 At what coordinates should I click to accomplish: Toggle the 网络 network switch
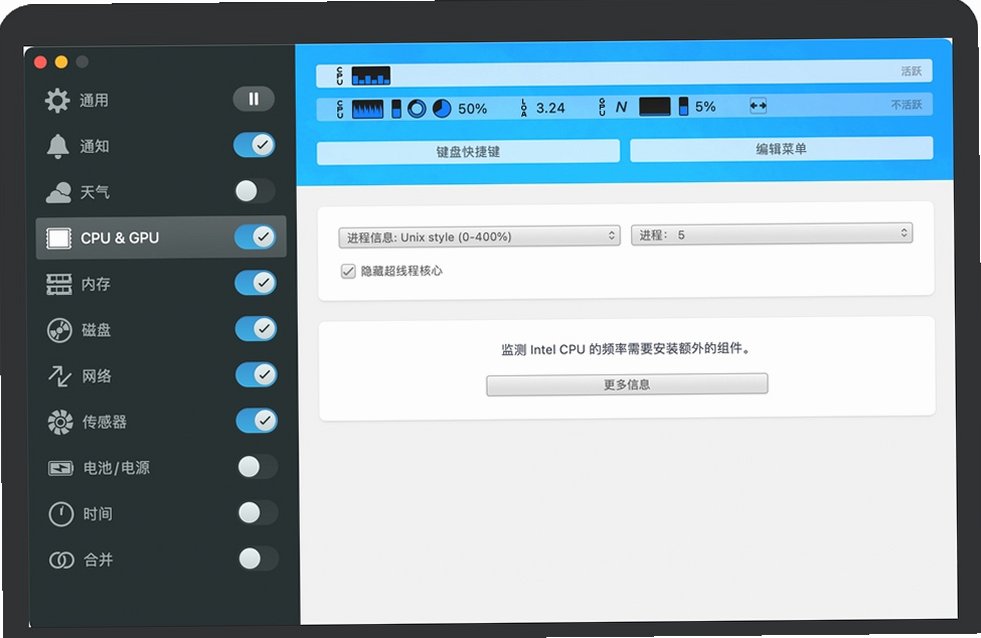257,375
